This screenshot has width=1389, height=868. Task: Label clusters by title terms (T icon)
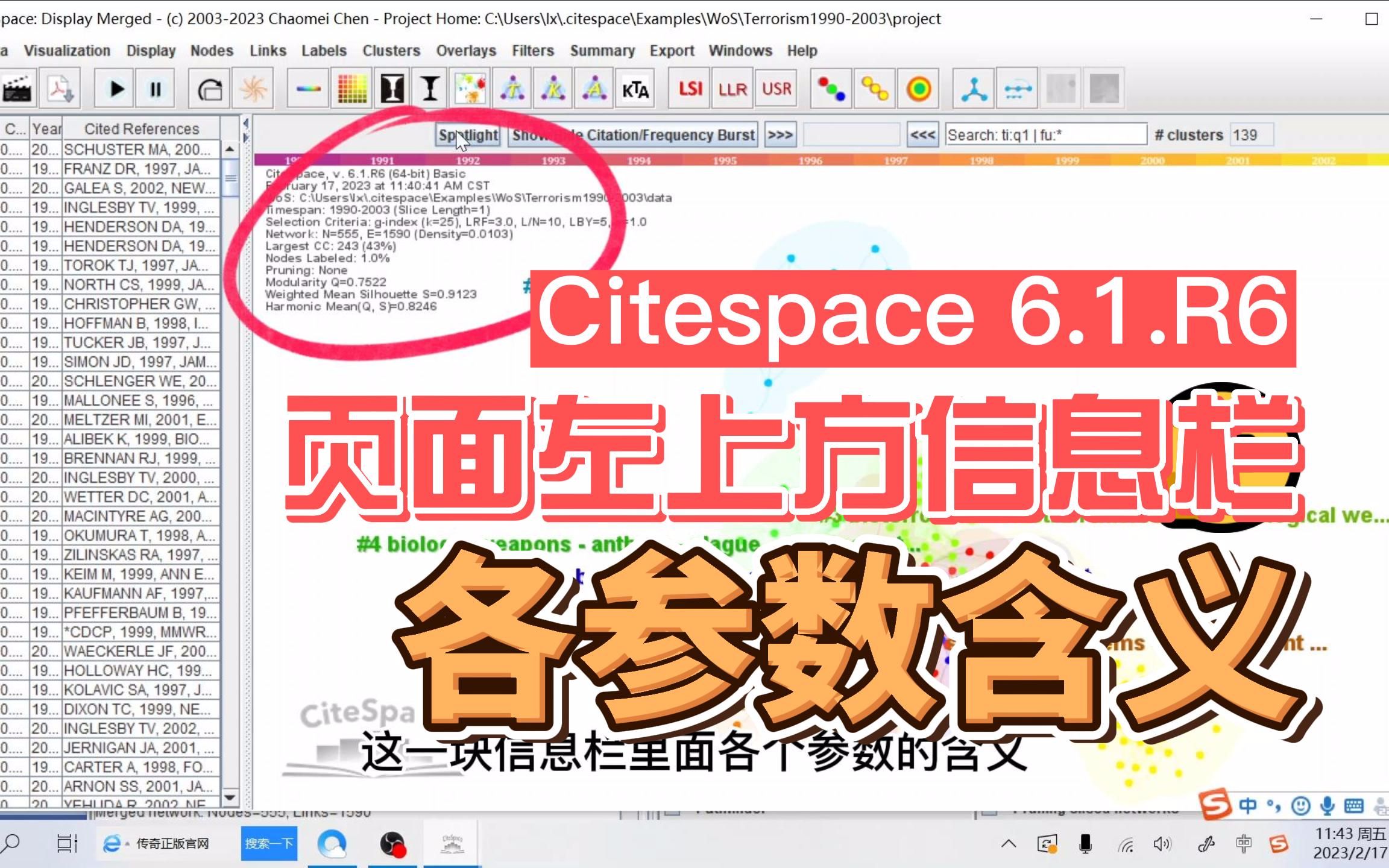point(512,89)
